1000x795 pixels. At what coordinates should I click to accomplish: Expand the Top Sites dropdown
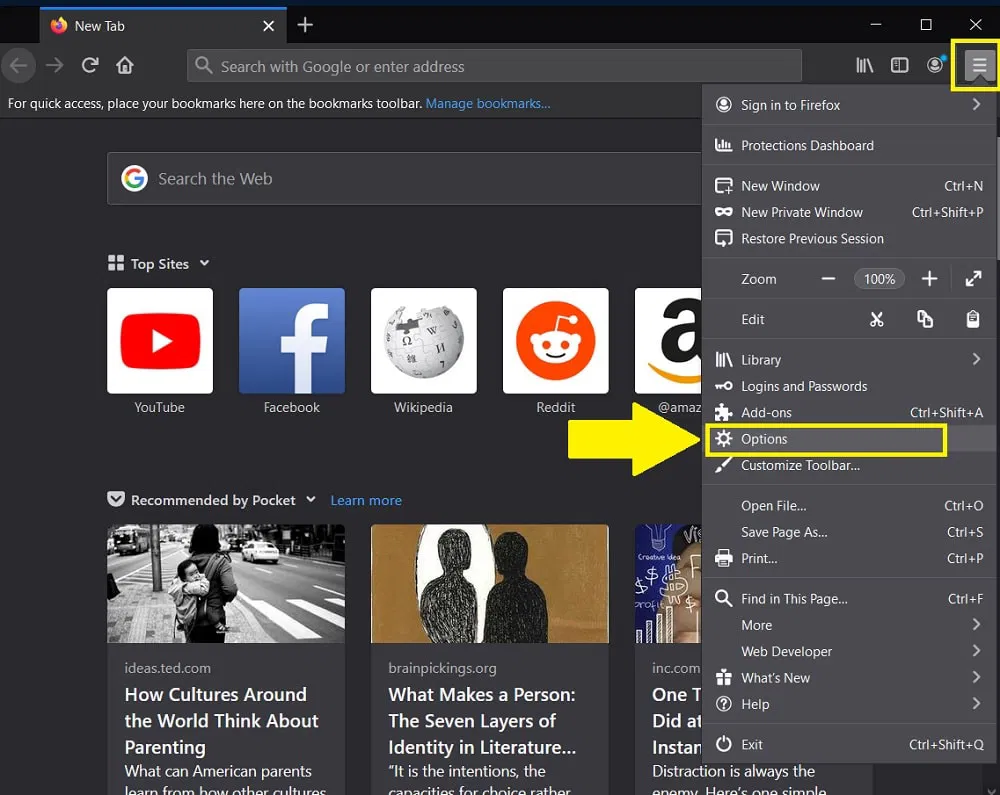click(x=204, y=263)
